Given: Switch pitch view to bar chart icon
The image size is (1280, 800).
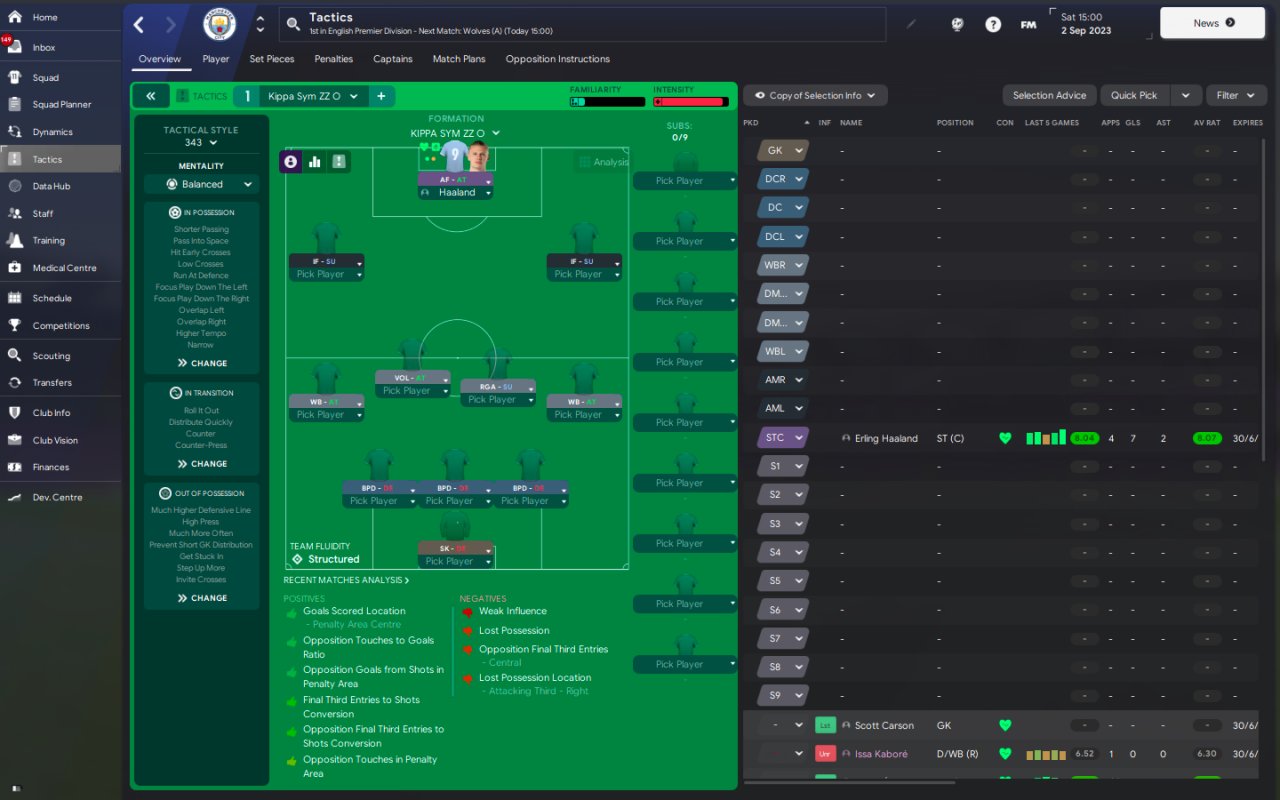Looking at the screenshot, I should coord(315,161).
